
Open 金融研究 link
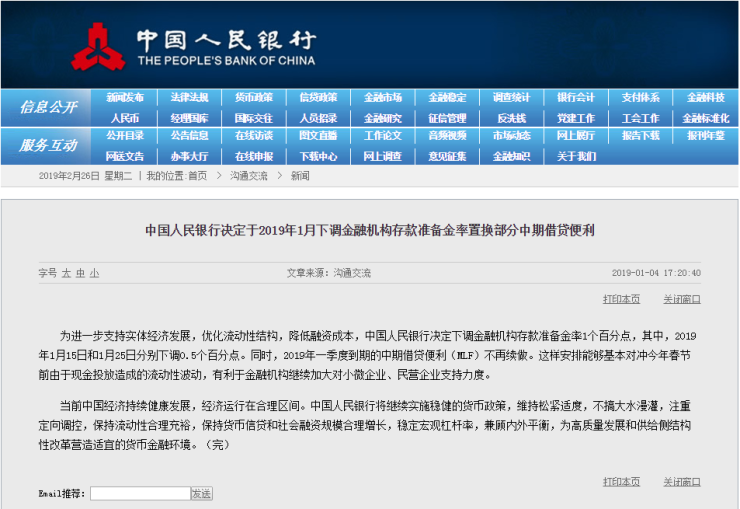[383, 118]
